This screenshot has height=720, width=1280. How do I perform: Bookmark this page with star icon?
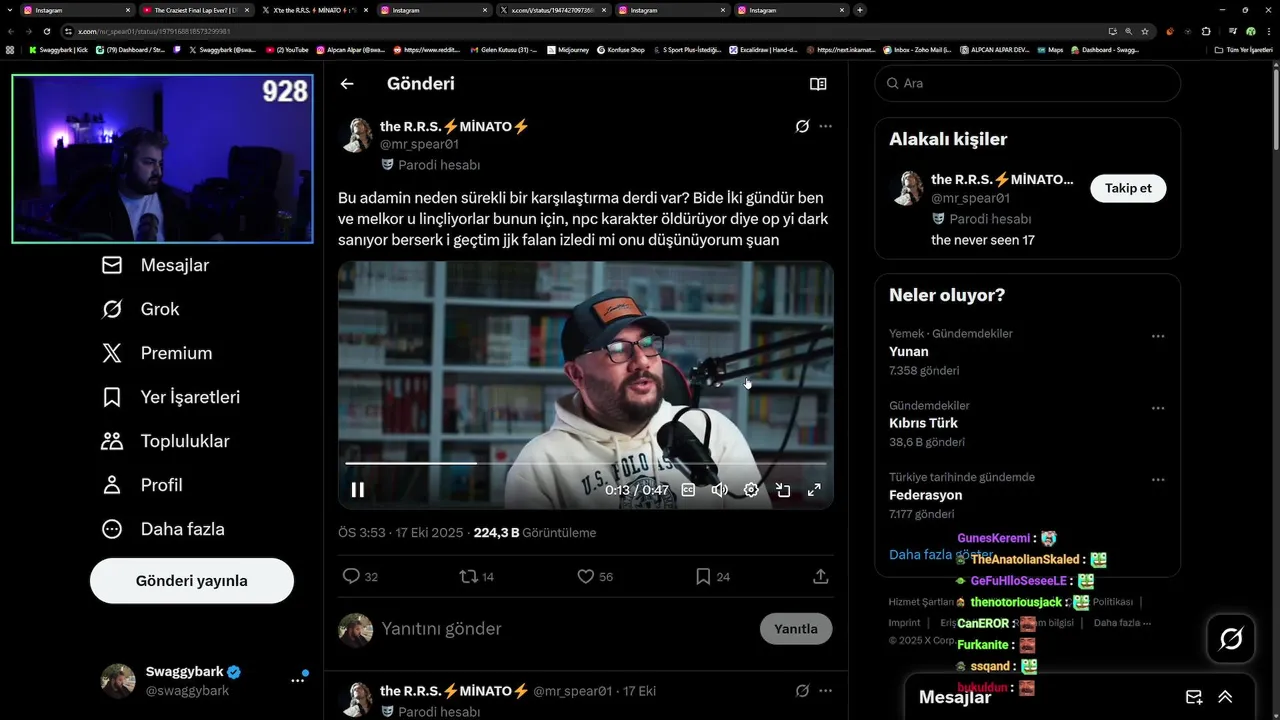pyautogui.click(x=1145, y=31)
